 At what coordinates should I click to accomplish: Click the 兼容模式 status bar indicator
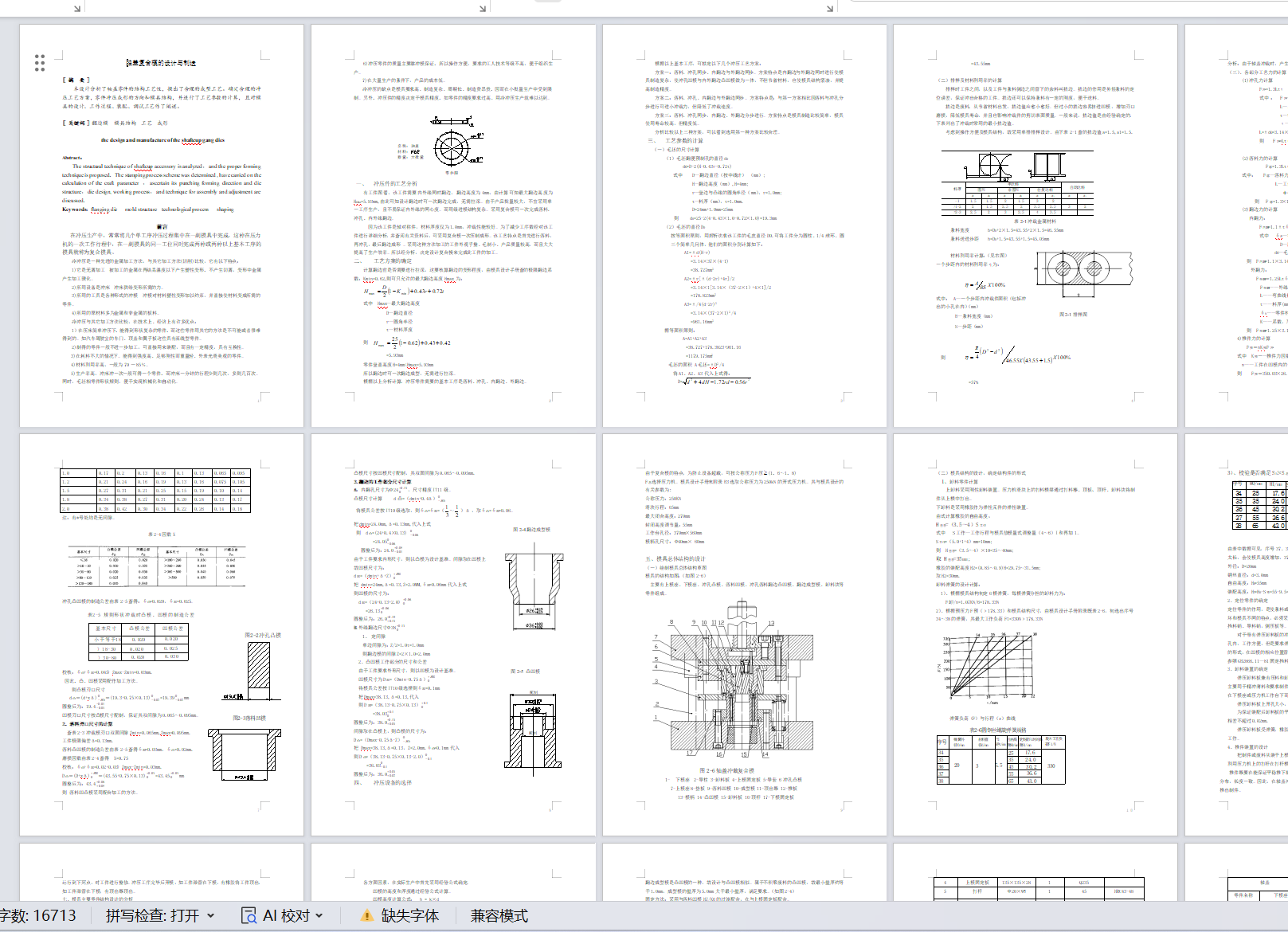(x=499, y=916)
